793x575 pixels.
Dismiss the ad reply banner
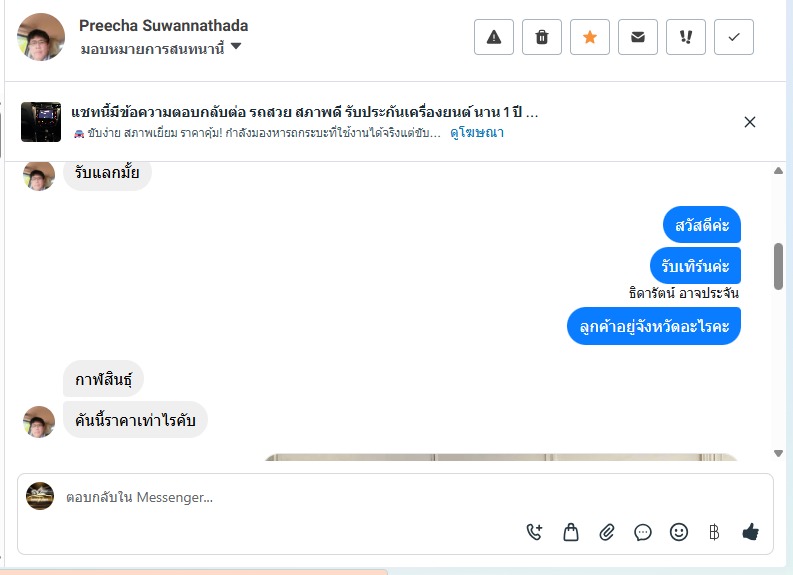(x=750, y=122)
